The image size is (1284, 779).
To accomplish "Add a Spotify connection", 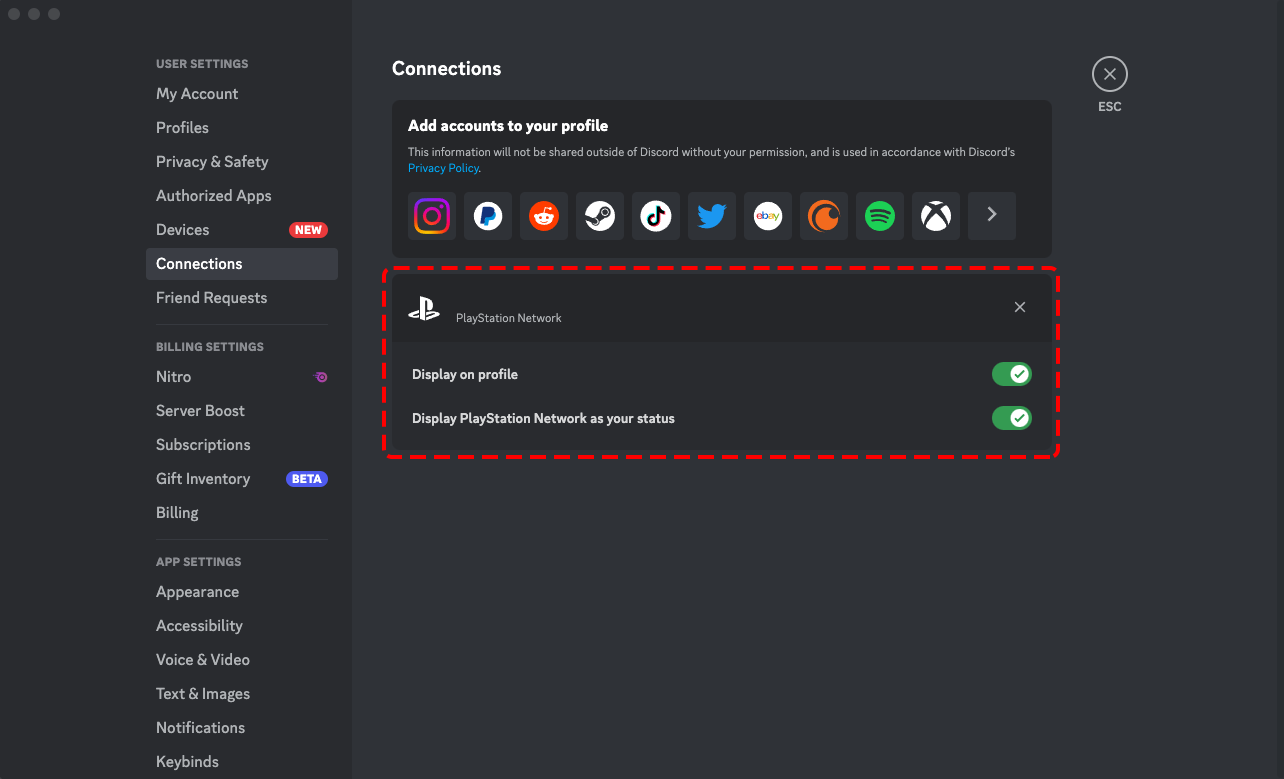I will coord(880,216).
